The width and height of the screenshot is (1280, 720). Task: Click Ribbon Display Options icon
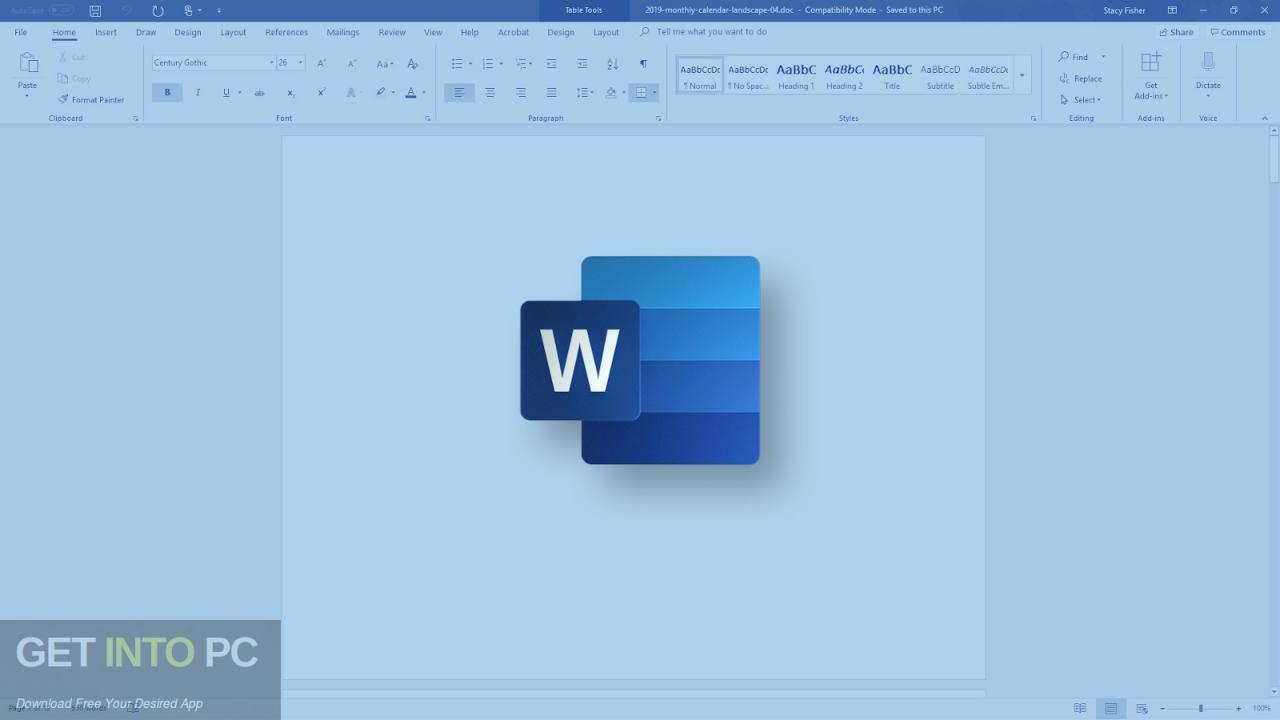point(1172,10)
